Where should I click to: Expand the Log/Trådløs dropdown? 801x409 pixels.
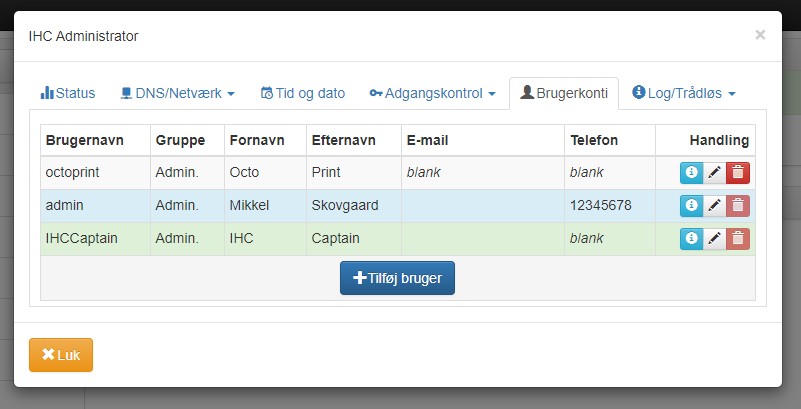tap(684, 93)
